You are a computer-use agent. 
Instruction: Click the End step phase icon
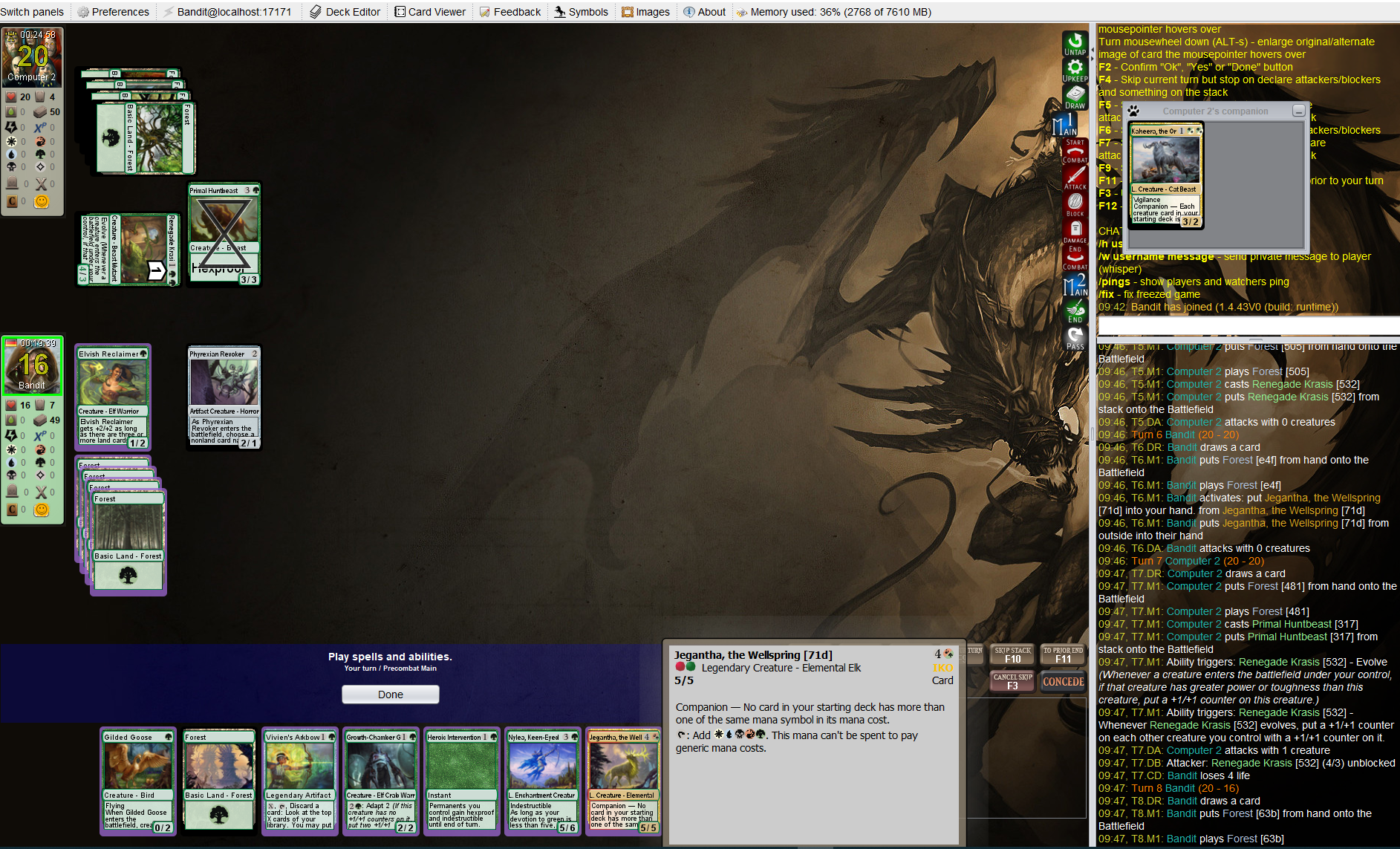point(1075,311)
